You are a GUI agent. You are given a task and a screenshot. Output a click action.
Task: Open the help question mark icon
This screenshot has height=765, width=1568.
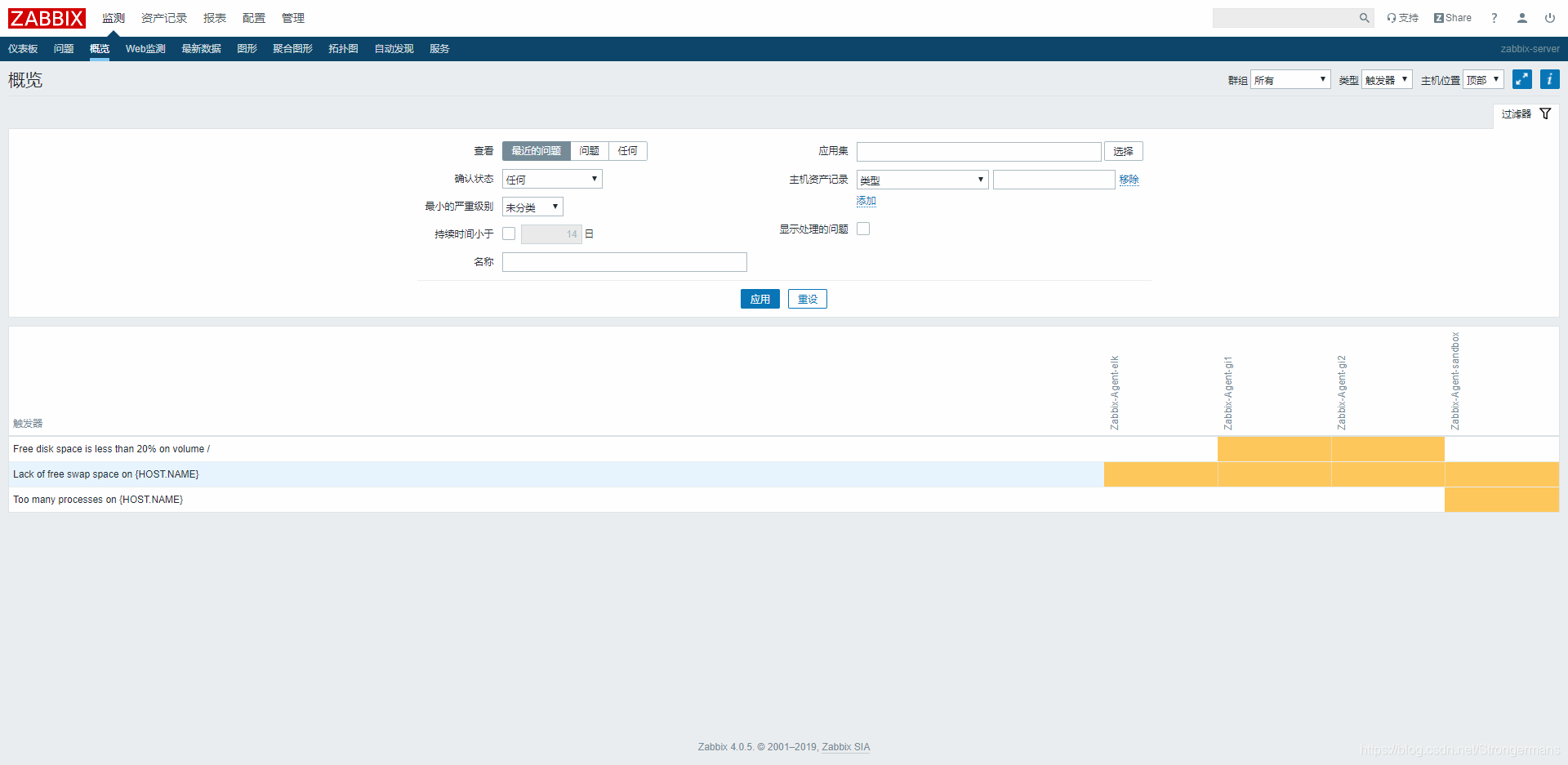tap(1494, 18)
